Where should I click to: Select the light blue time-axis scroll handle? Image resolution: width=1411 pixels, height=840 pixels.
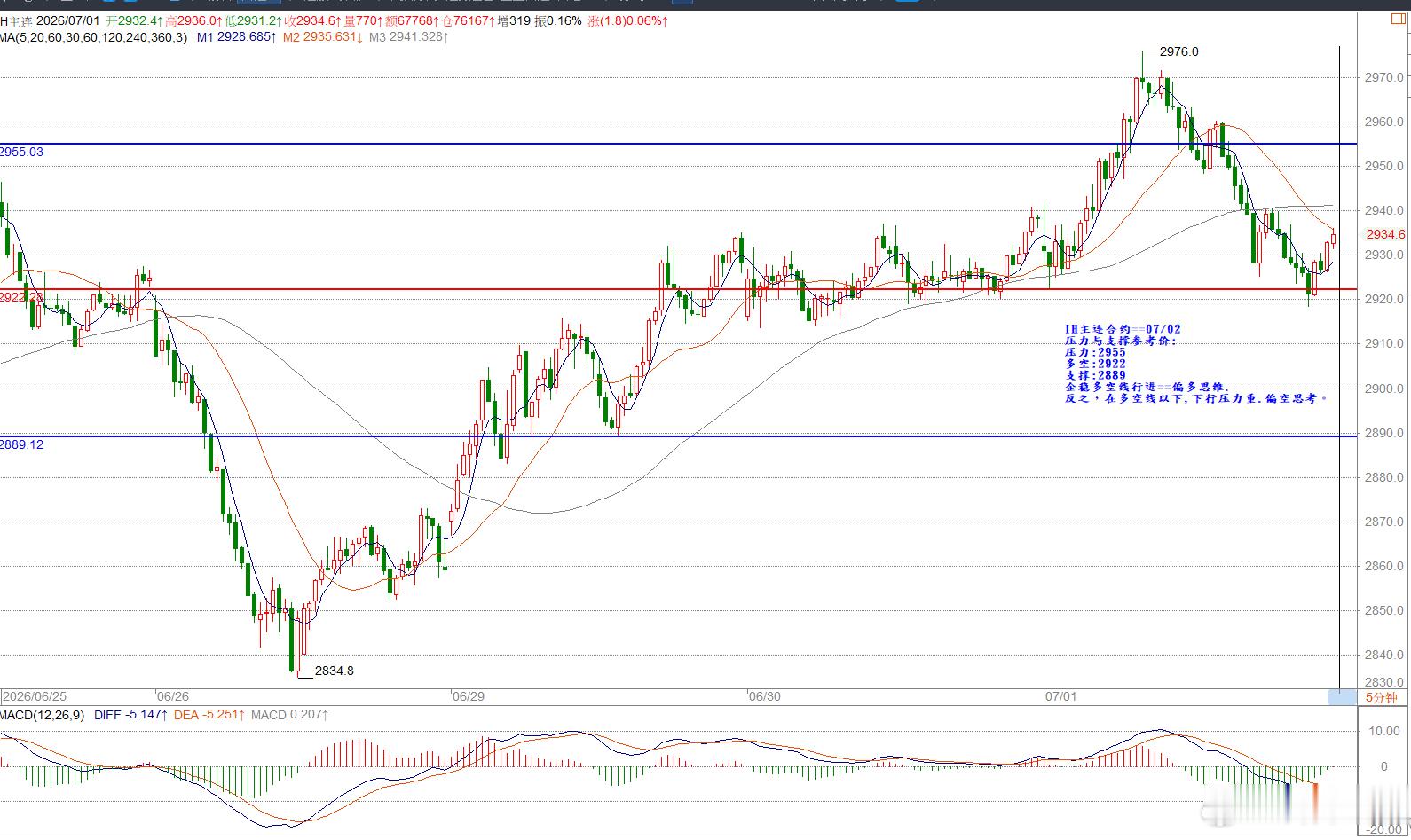pyautogui.click(x=1342, y=698)
